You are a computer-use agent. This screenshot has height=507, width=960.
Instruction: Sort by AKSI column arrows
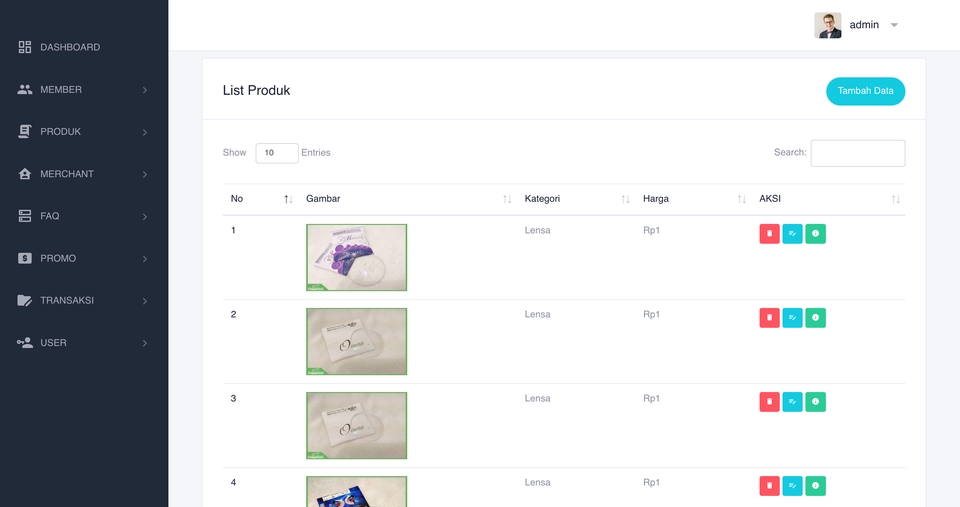tap(895, 199)
